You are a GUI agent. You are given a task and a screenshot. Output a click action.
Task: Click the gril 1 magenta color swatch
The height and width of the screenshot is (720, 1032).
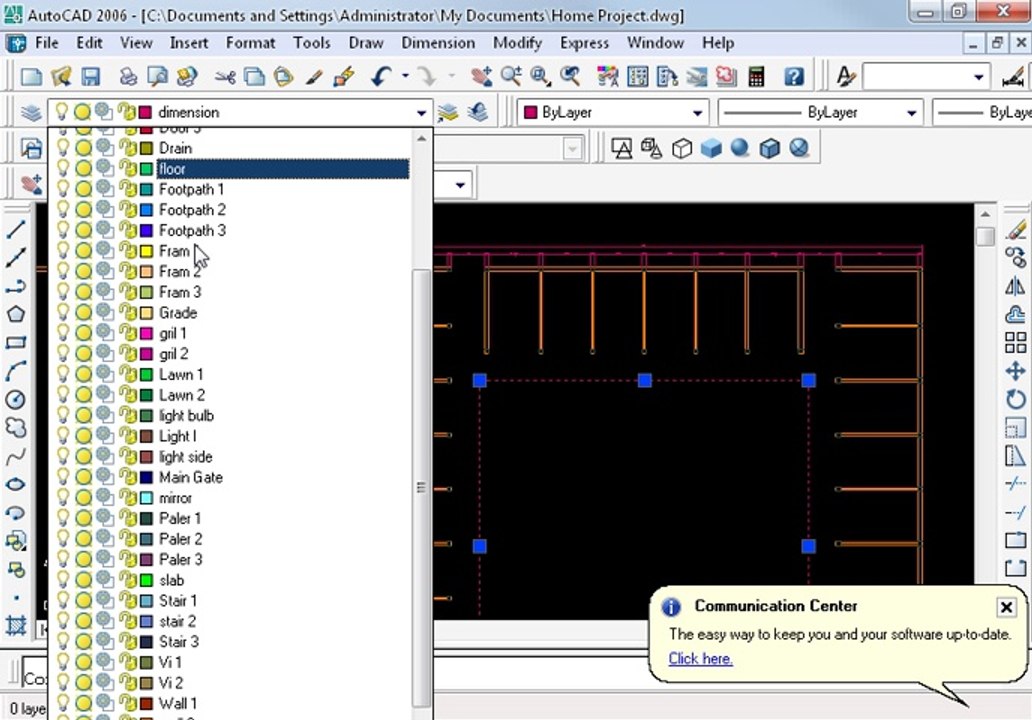146,334
